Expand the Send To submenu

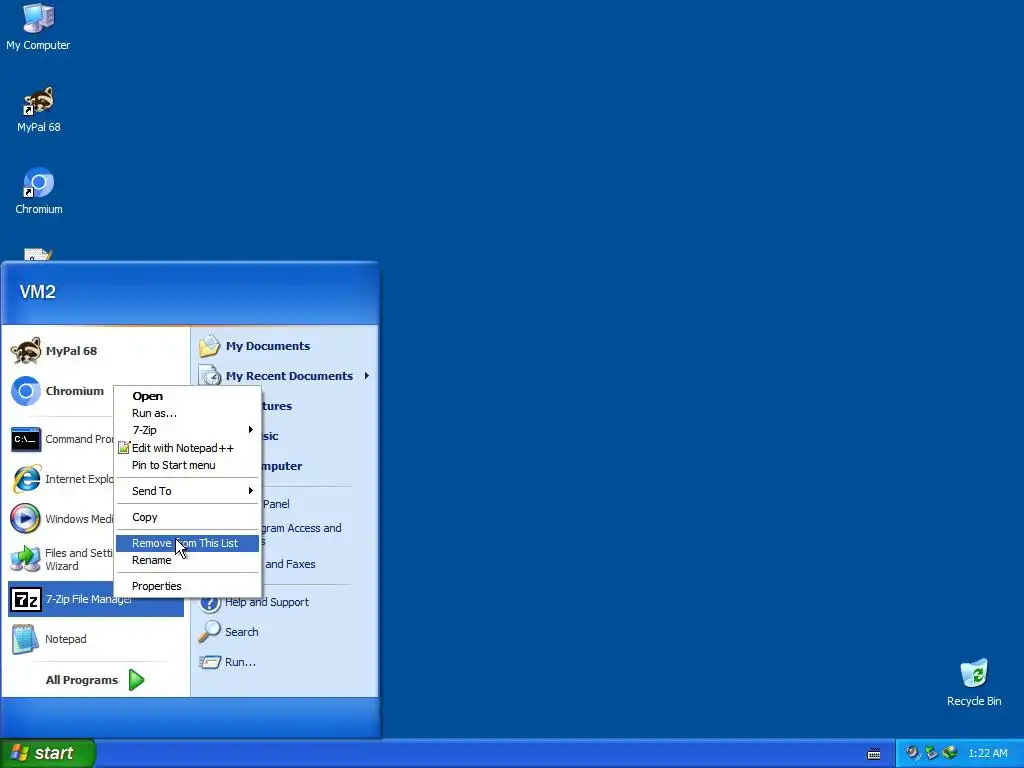click(187, 491)
